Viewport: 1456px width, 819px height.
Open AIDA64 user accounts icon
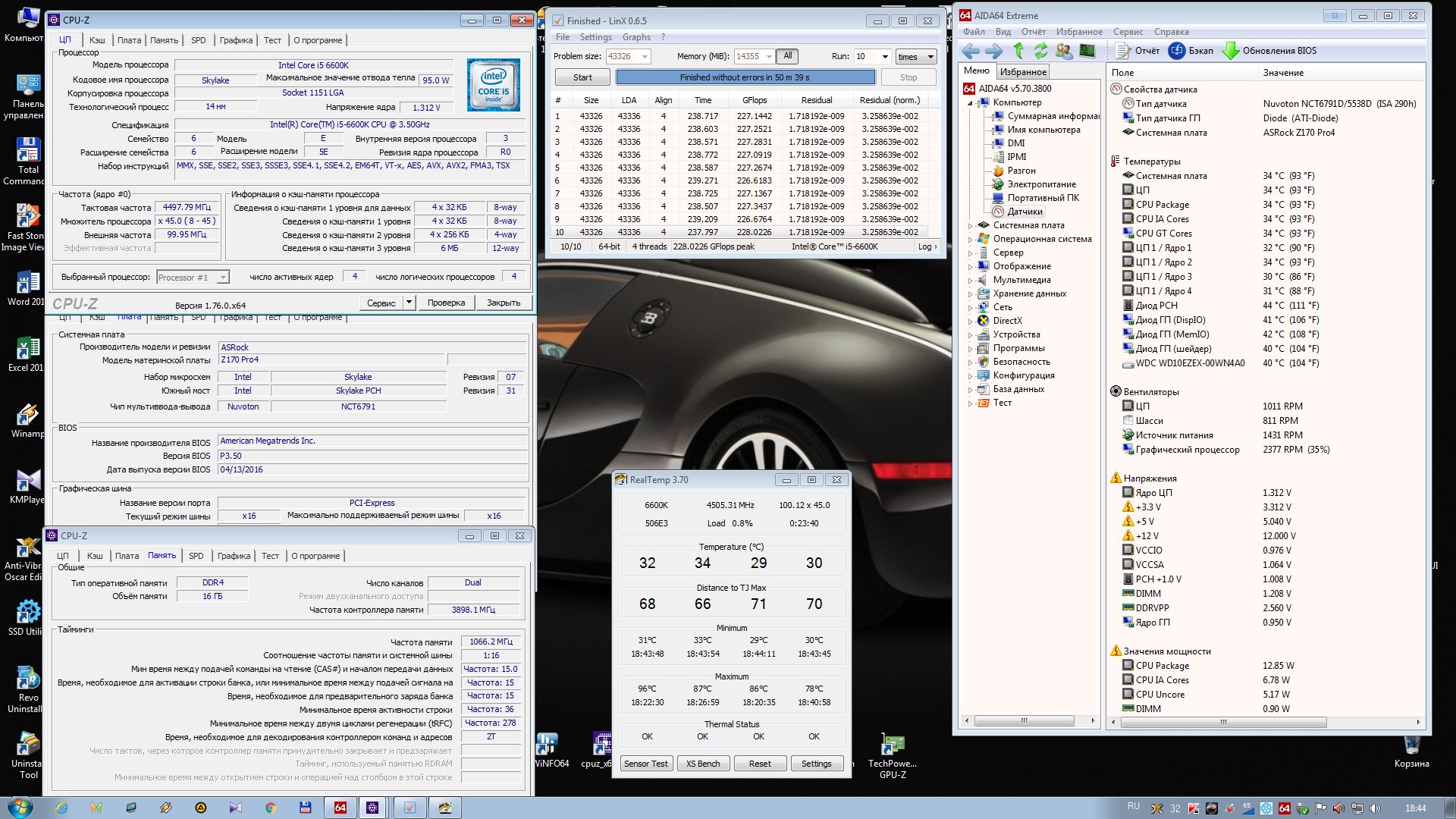[1064, 51]
